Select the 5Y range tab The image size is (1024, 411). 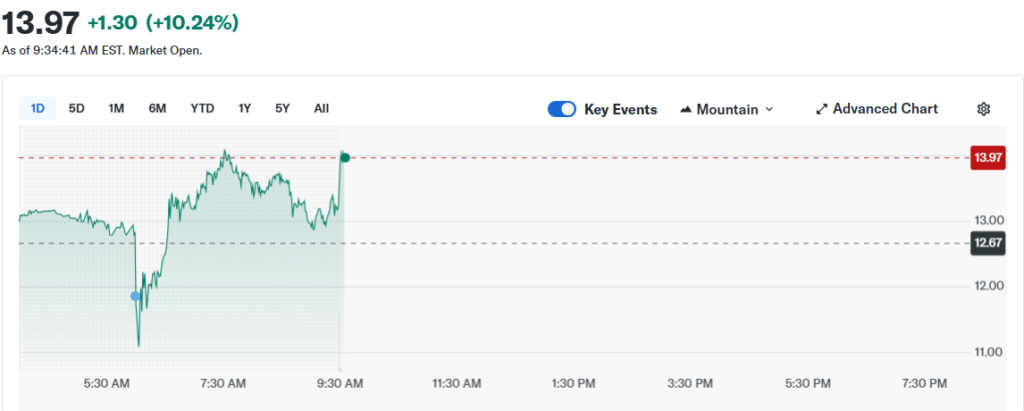coord(283,108)
